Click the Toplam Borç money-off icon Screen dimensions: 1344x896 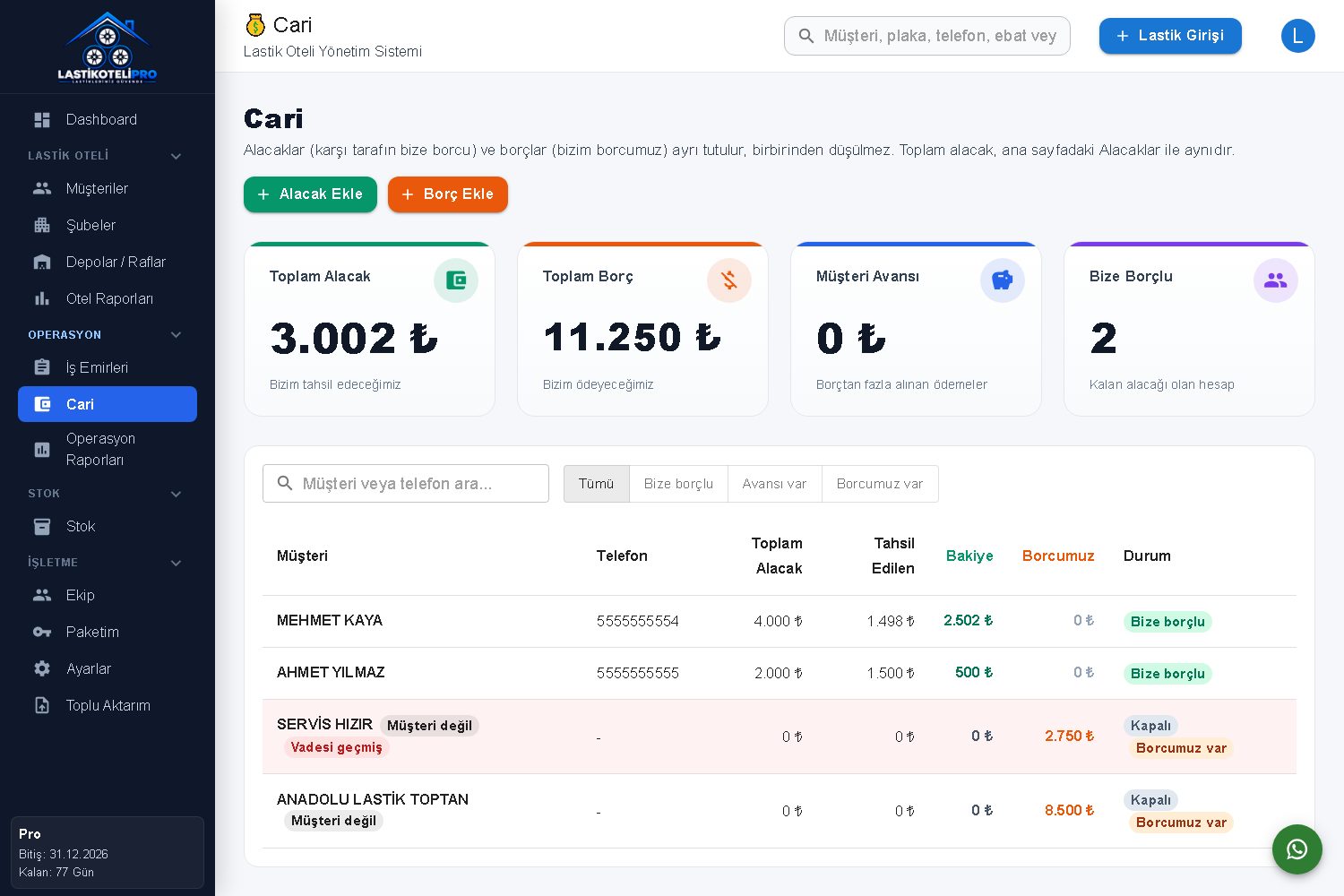coord(729,280)
